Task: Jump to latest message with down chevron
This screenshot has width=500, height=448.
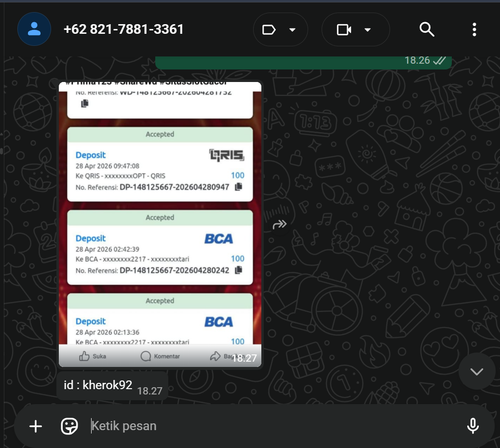Action: click(476, 371)
